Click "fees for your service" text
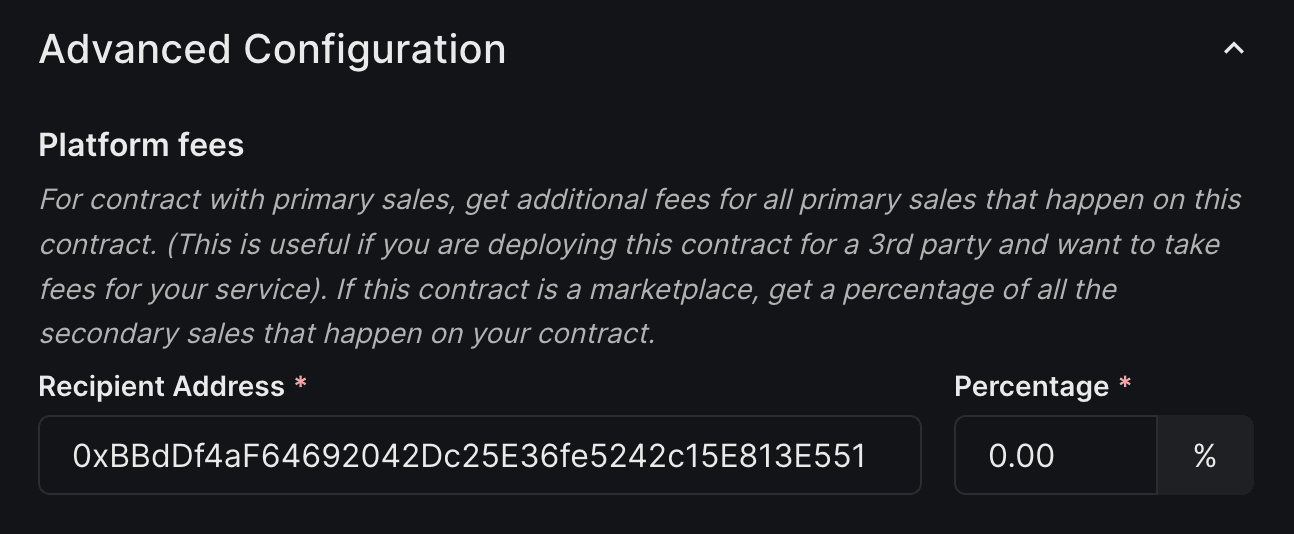 171,290
